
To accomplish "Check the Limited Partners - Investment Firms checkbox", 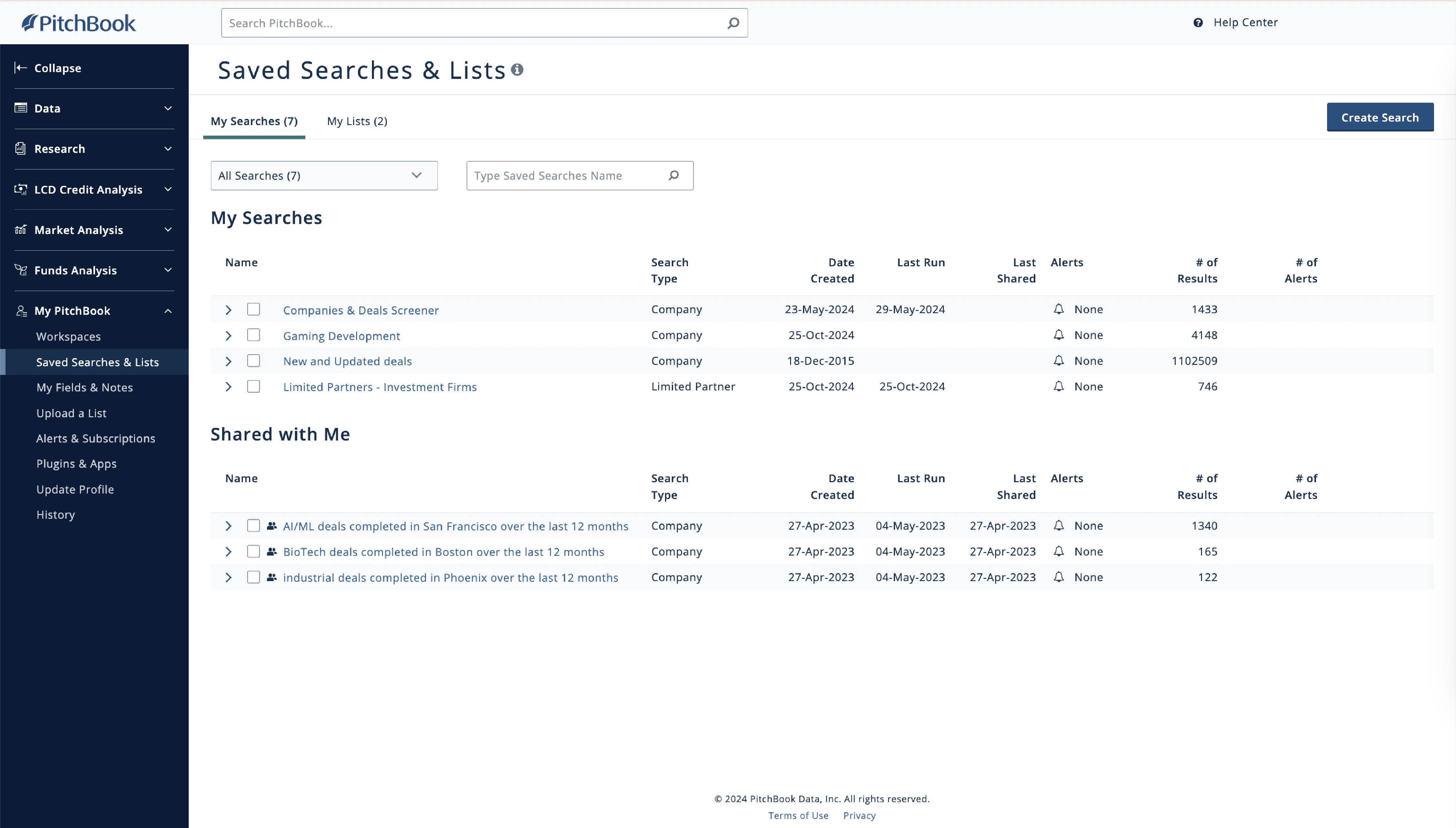I will (x=254, y=386).
